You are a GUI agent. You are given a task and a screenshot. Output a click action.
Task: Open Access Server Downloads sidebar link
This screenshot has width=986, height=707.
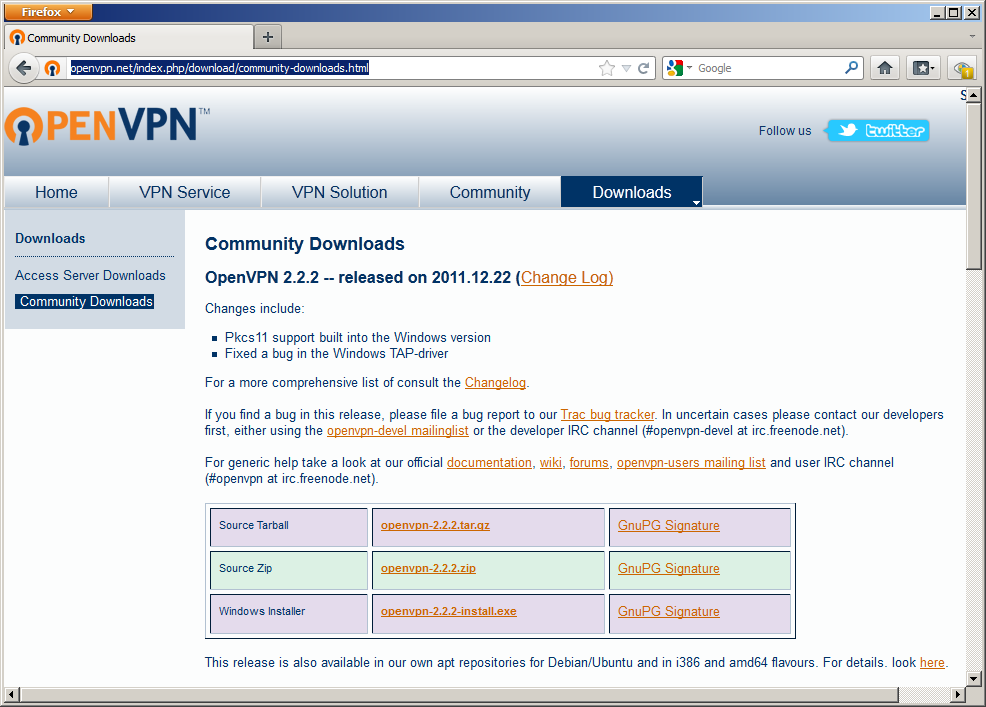91,276
